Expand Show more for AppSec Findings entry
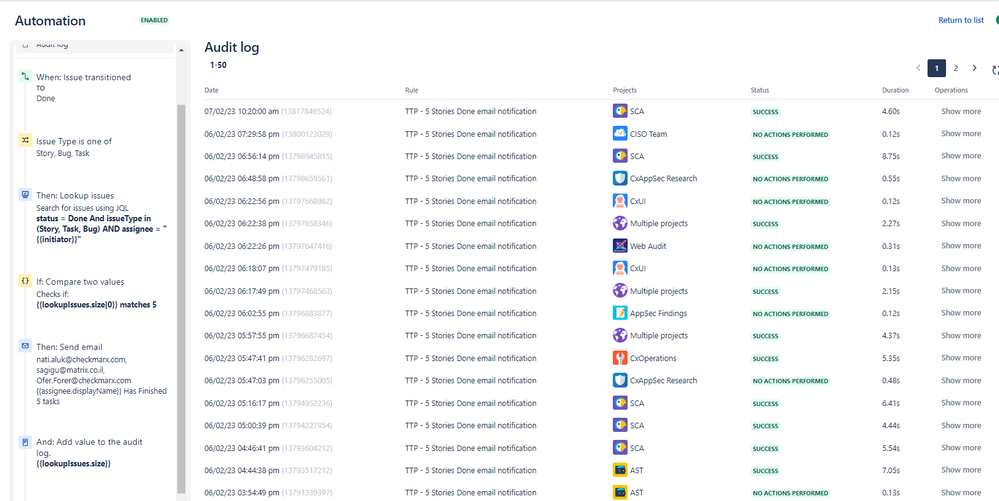 pos(961,313)
